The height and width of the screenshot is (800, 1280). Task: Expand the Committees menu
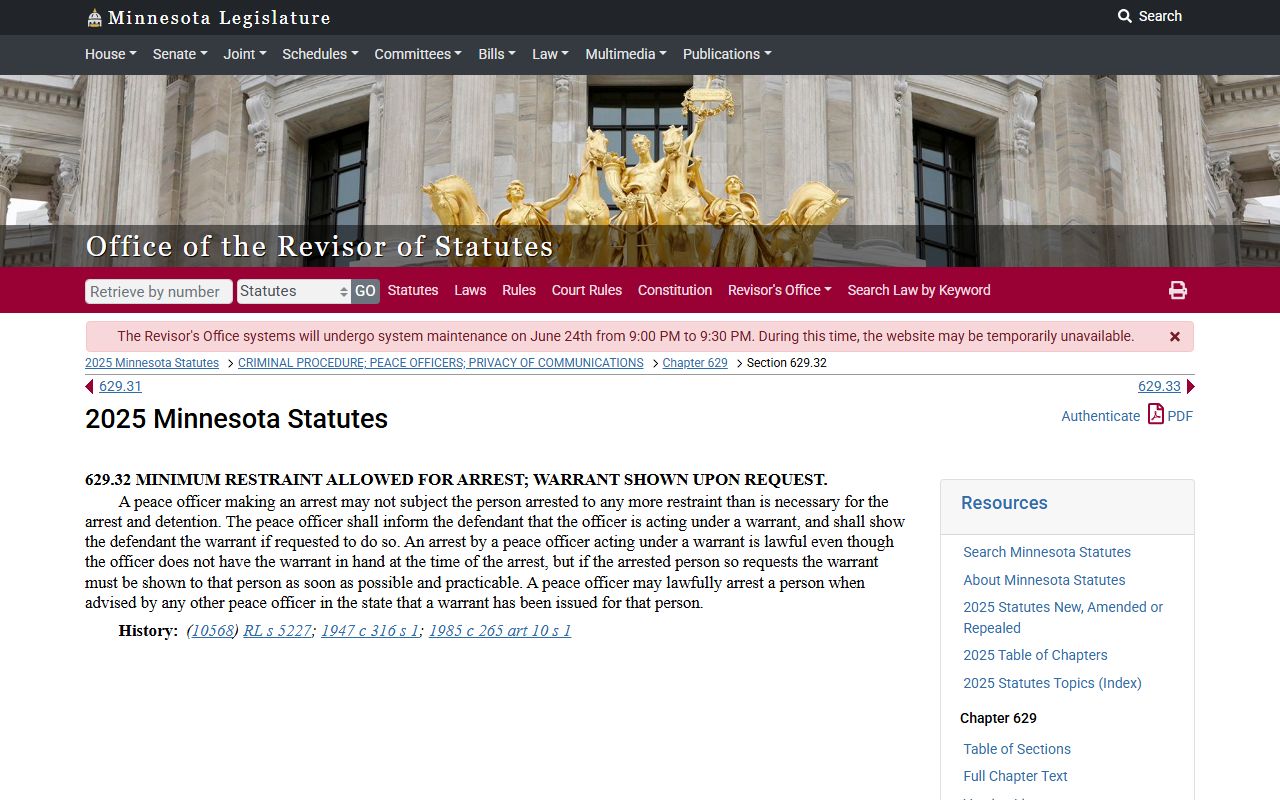tap(418, 54)
